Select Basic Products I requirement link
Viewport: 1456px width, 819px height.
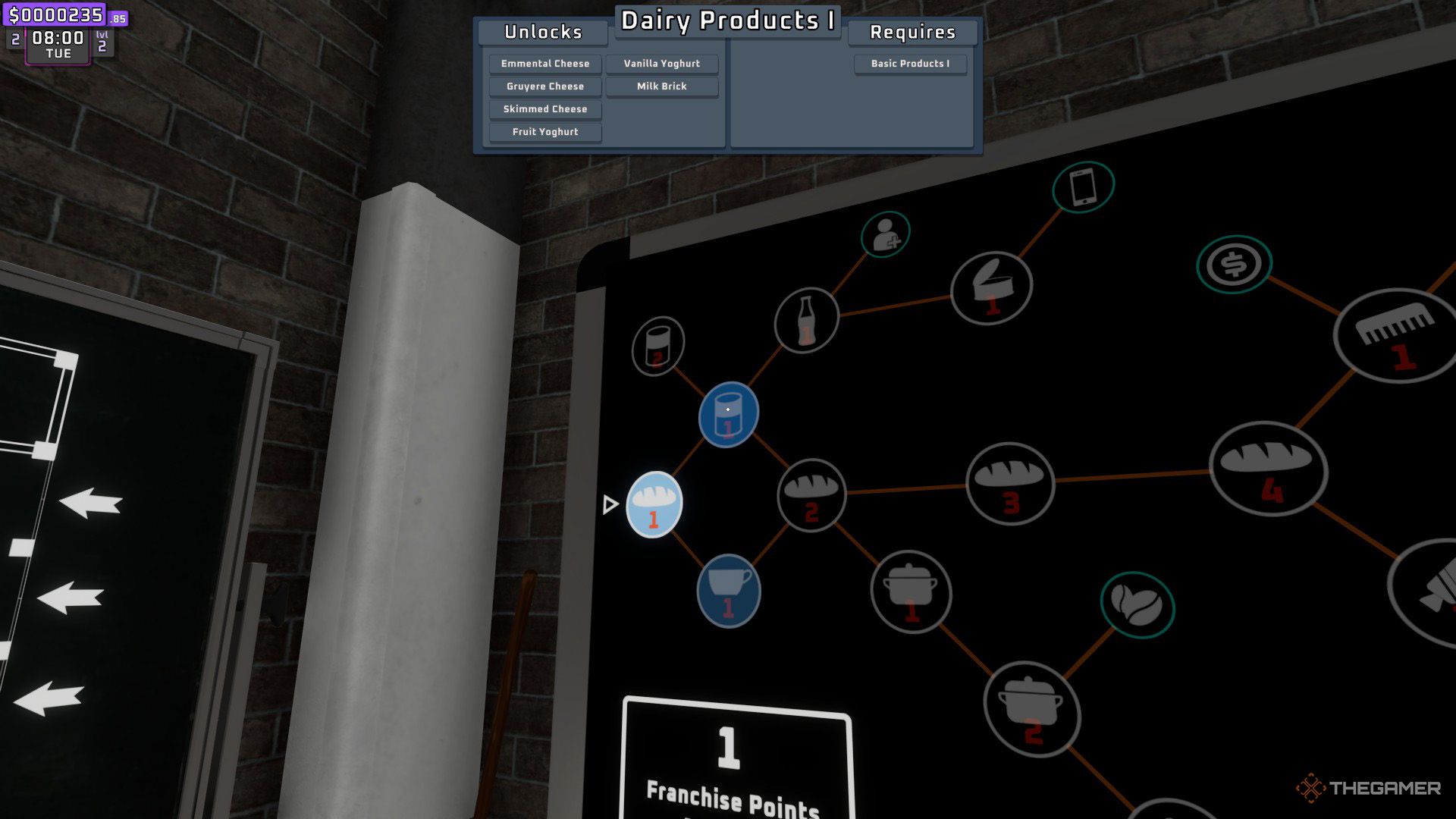[909, 63]
